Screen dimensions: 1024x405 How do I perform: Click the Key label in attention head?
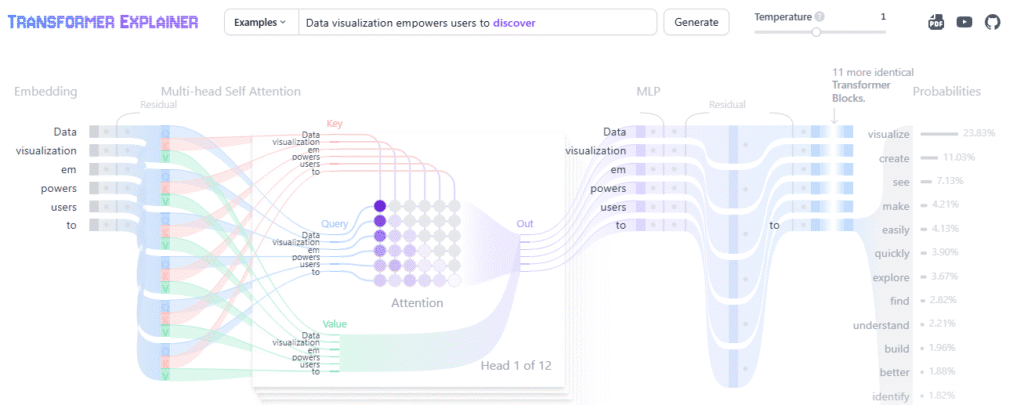point(334,123)
